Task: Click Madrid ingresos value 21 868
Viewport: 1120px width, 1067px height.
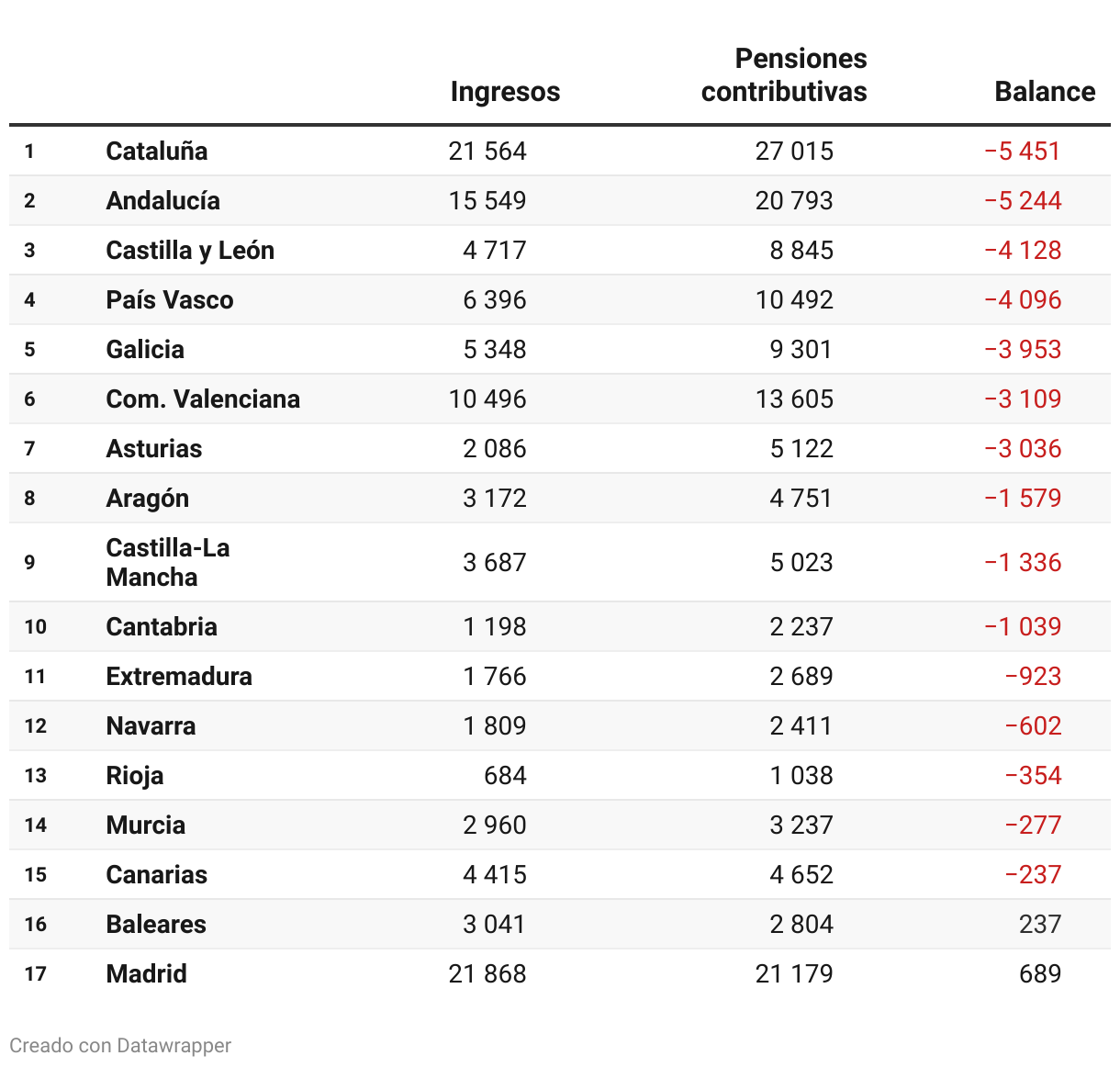Action: point(487,973)
